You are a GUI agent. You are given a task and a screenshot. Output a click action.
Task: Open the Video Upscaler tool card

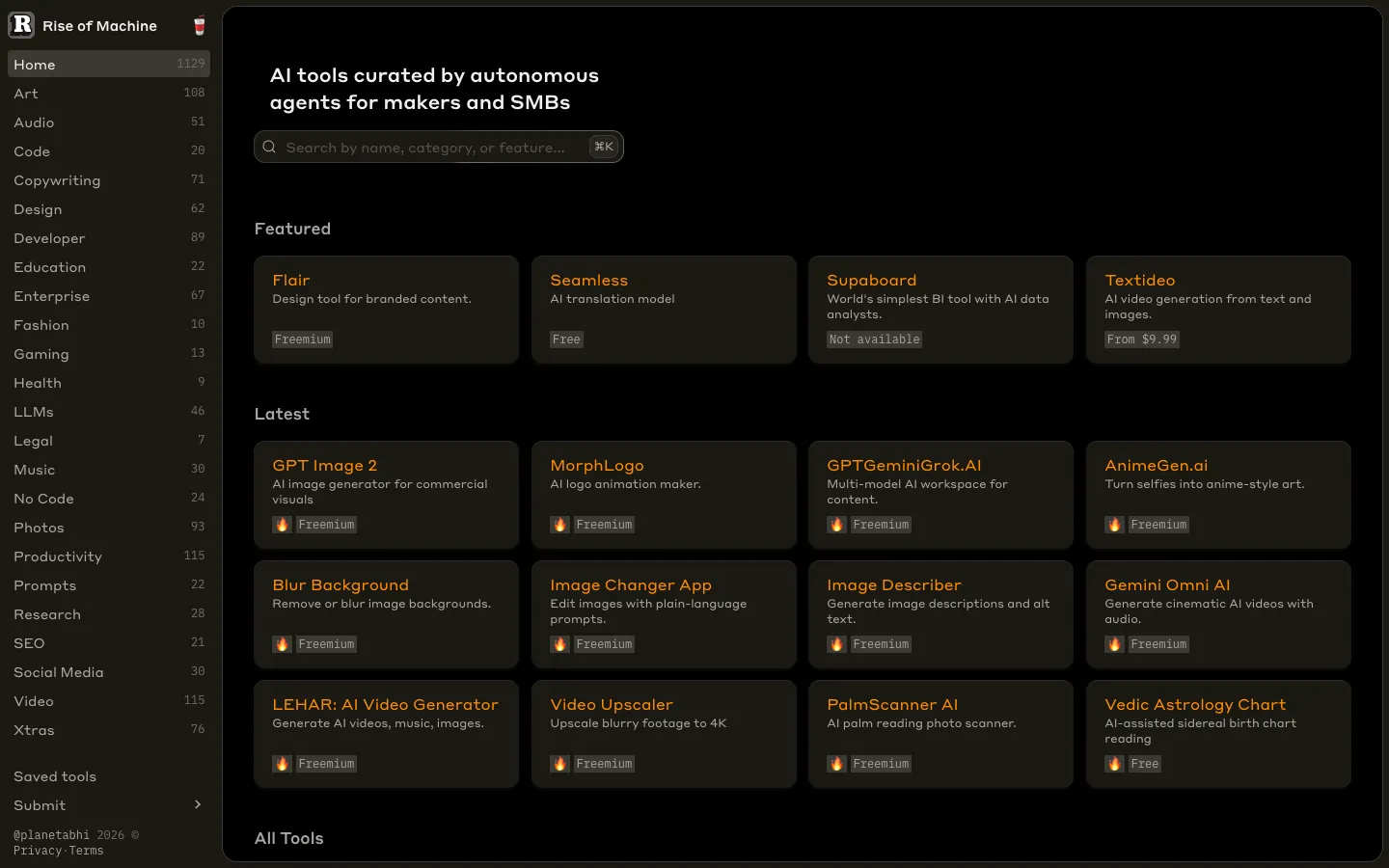pyautogui.click(x=664, y=734)
